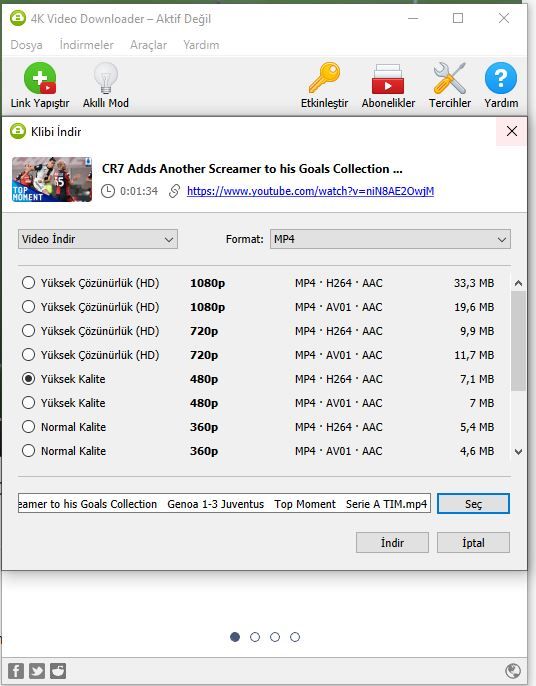Click the Reddit icon in the footer
This screenshot has width=536, height=686.
[x=58, y=671]
